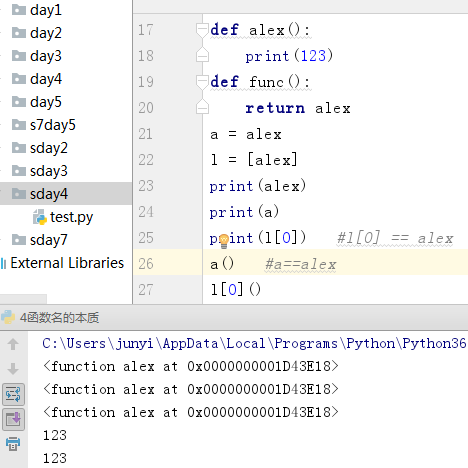Click the first '123' output line
Viewport: 468px width, 468px height.
[55, 435]
